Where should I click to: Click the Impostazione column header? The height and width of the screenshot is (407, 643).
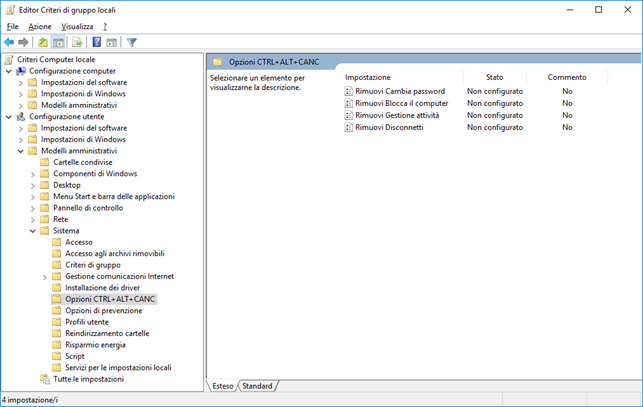click(x=368, y=76)
